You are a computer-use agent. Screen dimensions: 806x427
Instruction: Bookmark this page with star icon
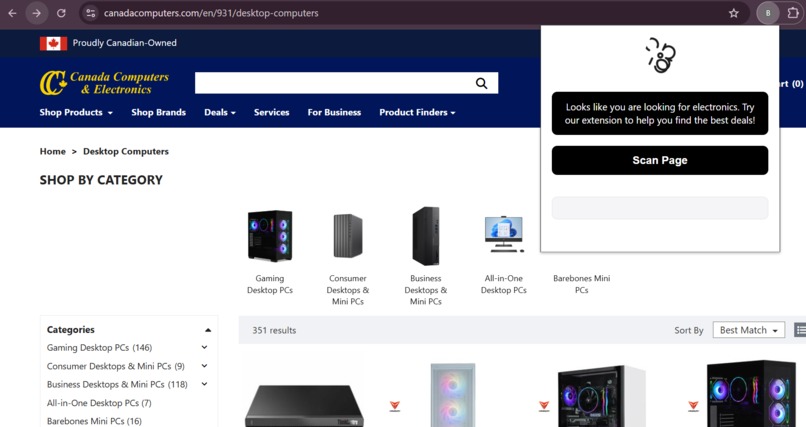(x=734, y=13)
